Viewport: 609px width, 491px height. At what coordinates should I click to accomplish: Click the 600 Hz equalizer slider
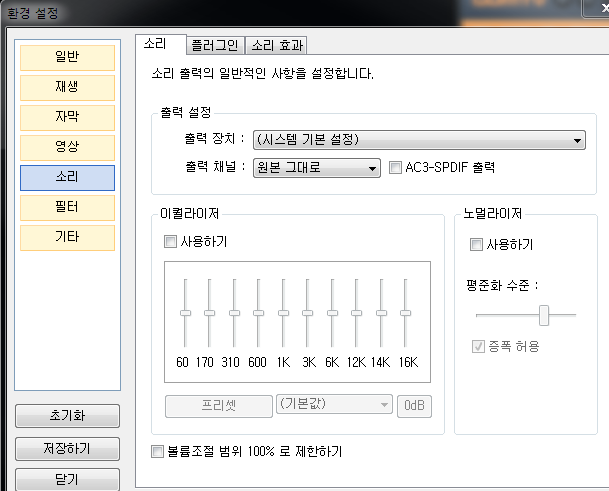[258, 313]
